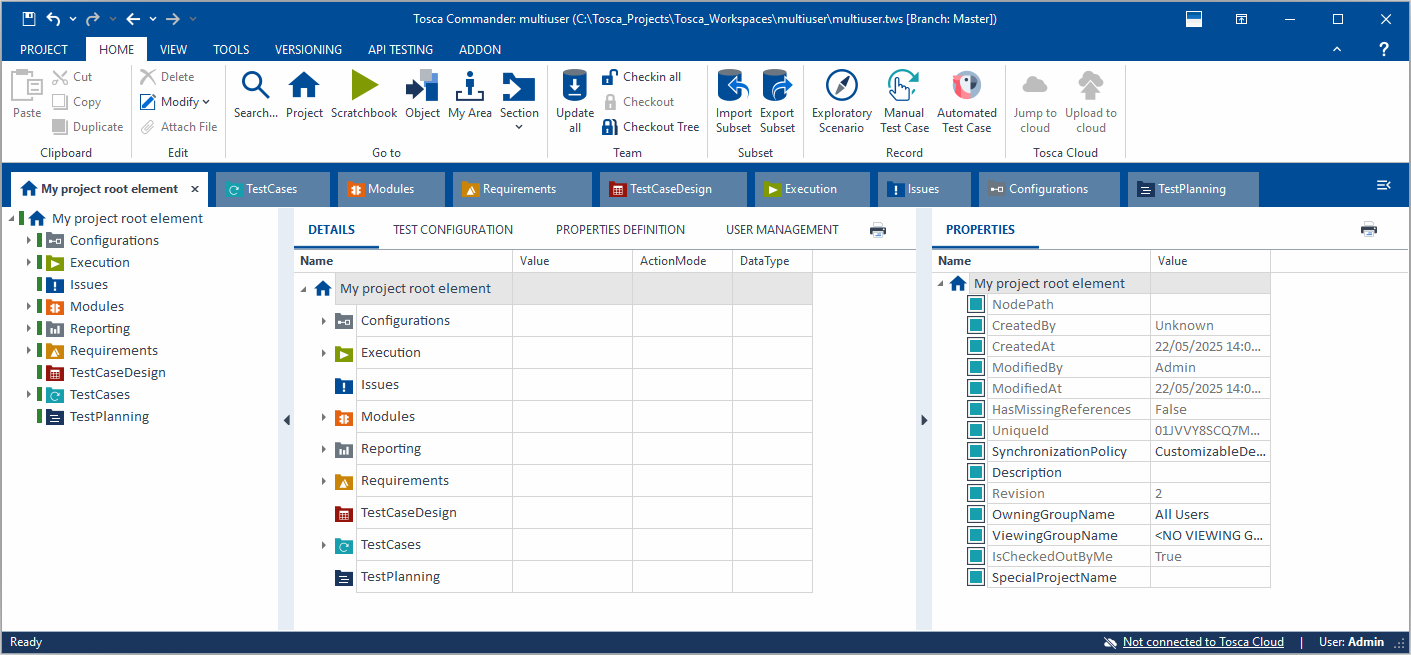Click print icon in Properties panel
Screen dimensions: 1411x655
click(x=1368, y=229)
